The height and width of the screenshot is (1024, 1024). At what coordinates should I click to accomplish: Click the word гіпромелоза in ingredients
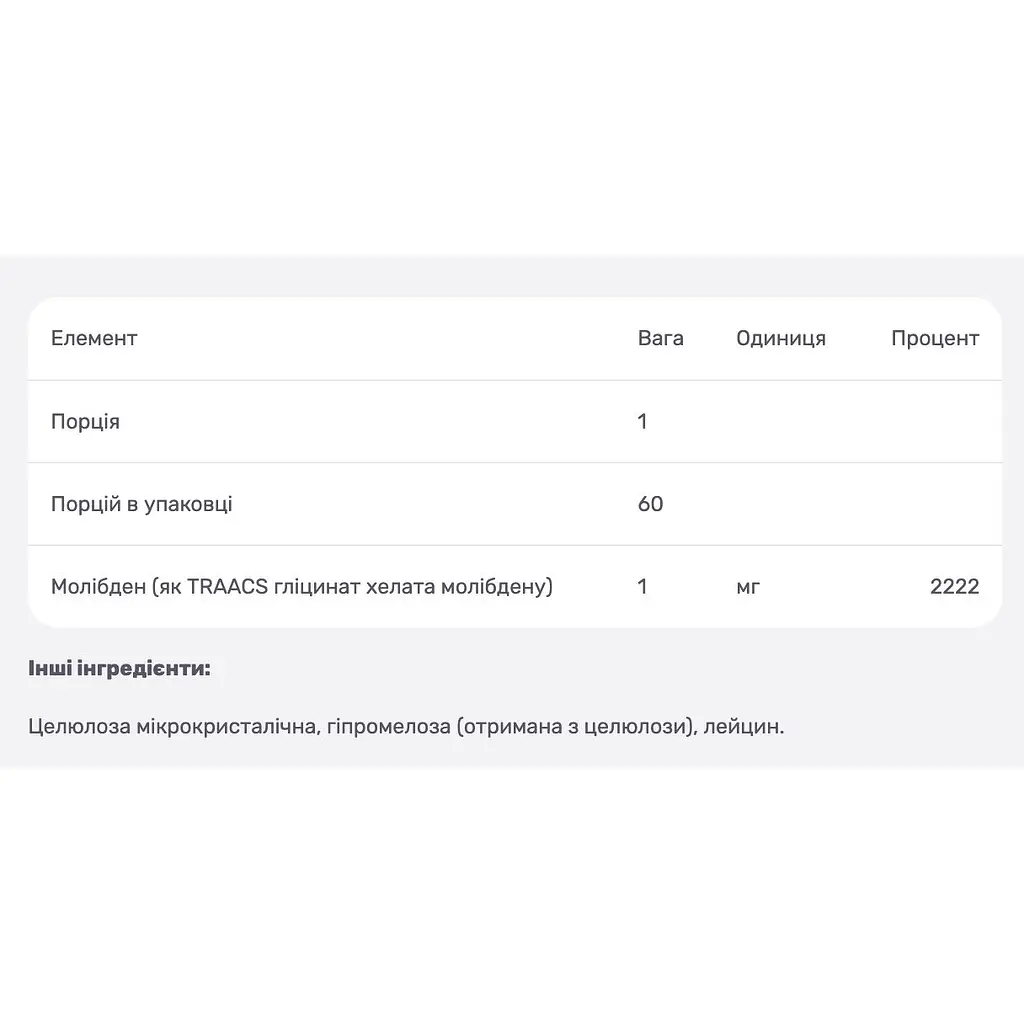tap(389, 726)
